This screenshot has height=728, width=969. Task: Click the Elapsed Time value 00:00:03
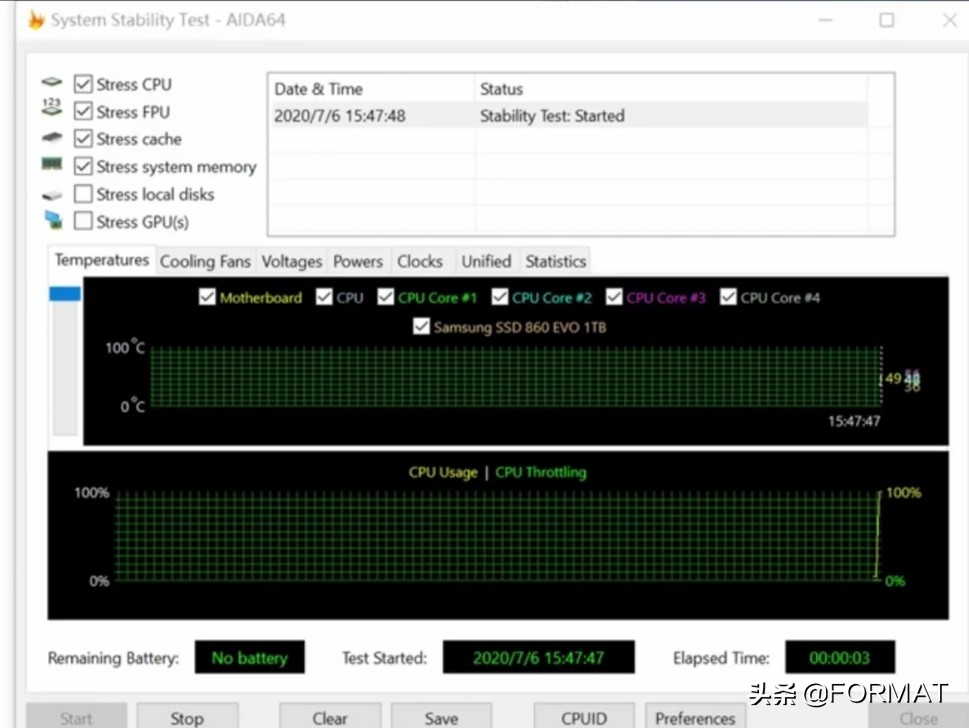[840, 658]
